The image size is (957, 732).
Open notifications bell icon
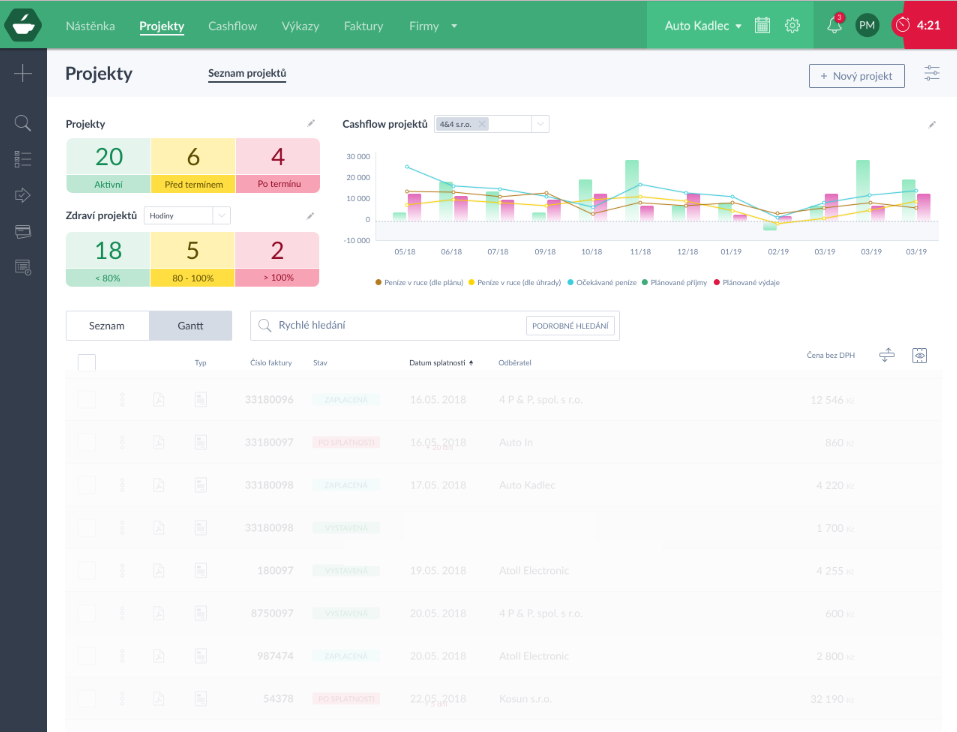tap(834, 26)
